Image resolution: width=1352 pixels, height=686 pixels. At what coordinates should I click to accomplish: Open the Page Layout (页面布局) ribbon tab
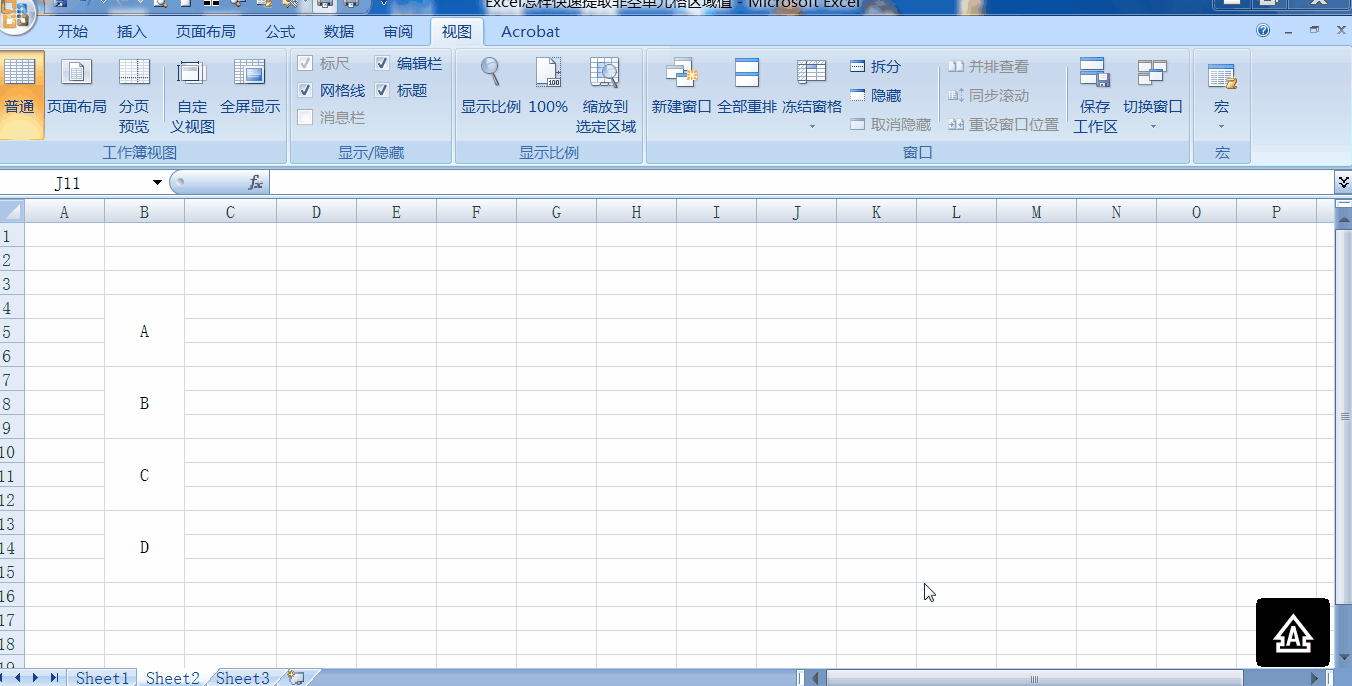point(206,31)
